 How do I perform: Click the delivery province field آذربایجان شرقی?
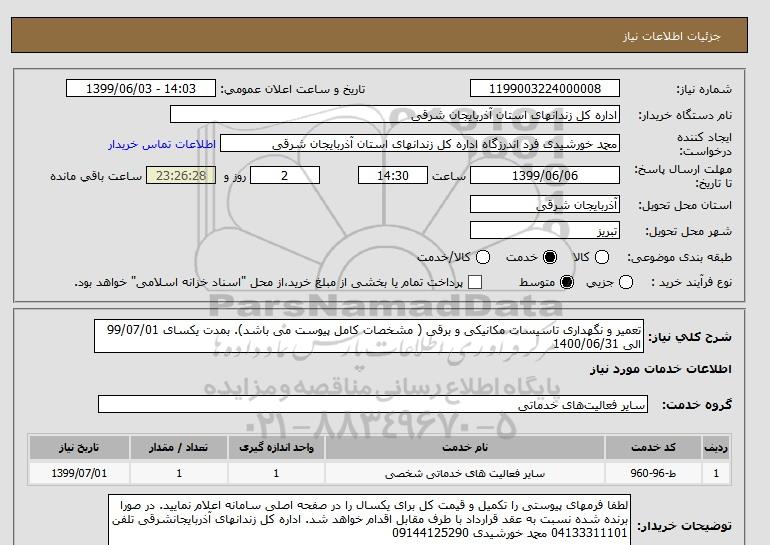click(x=545, y=205)
